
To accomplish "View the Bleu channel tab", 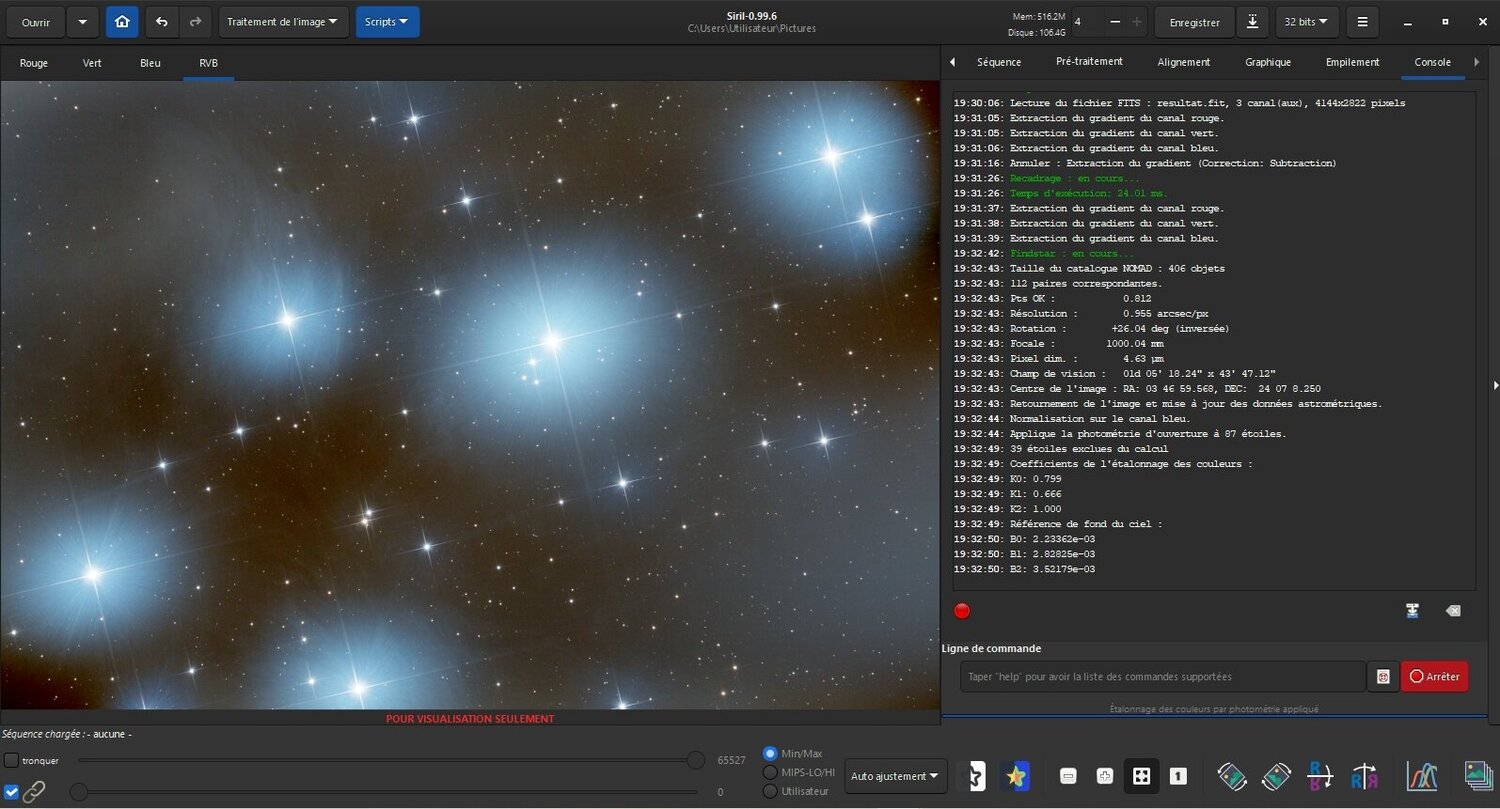I will (x=150, y=63).
